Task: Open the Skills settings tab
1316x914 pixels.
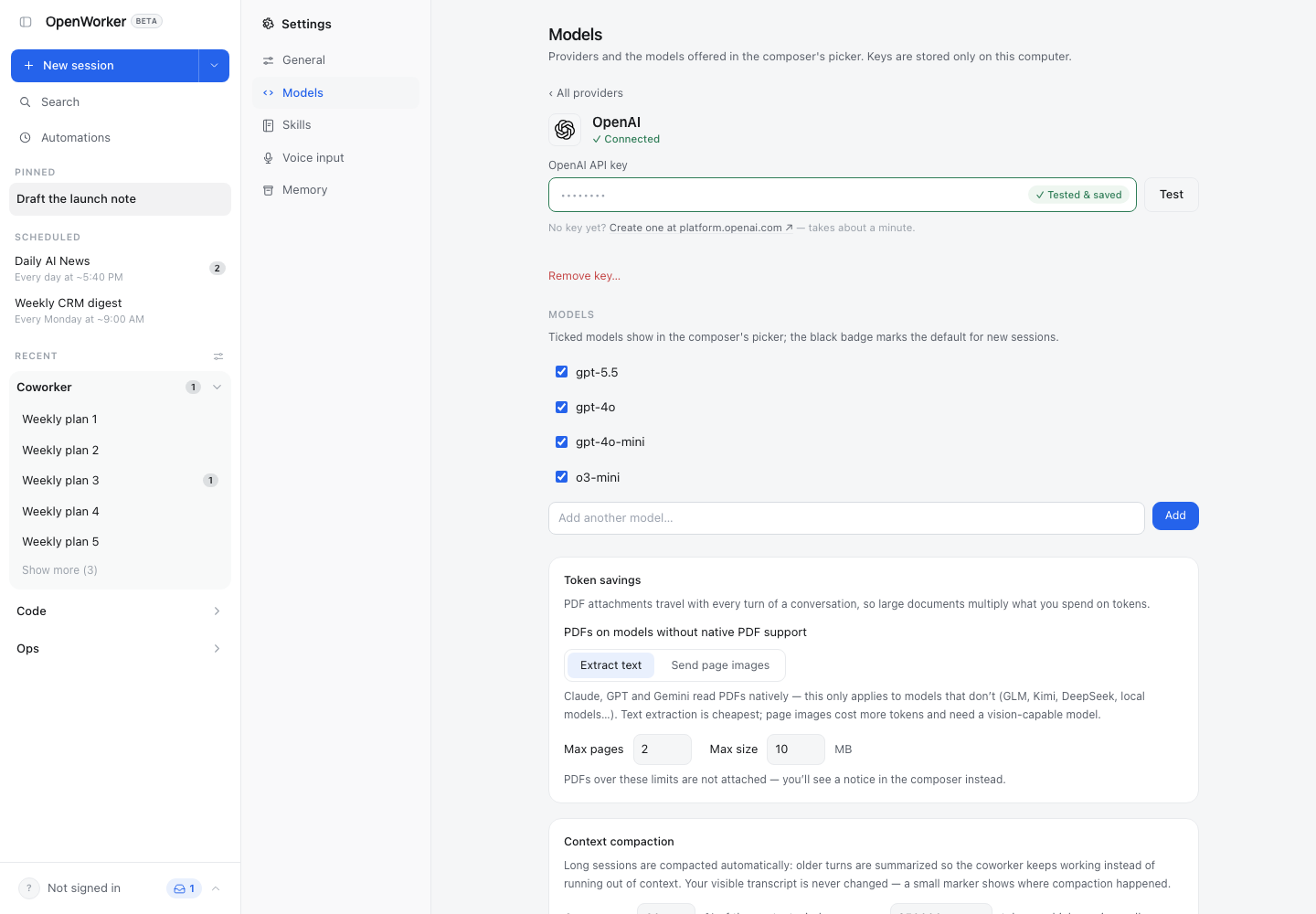Action: (336, 125)
